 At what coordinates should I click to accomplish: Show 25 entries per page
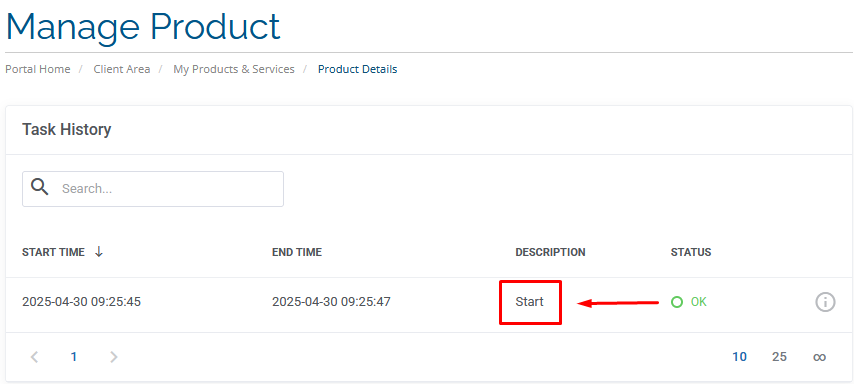779,357
